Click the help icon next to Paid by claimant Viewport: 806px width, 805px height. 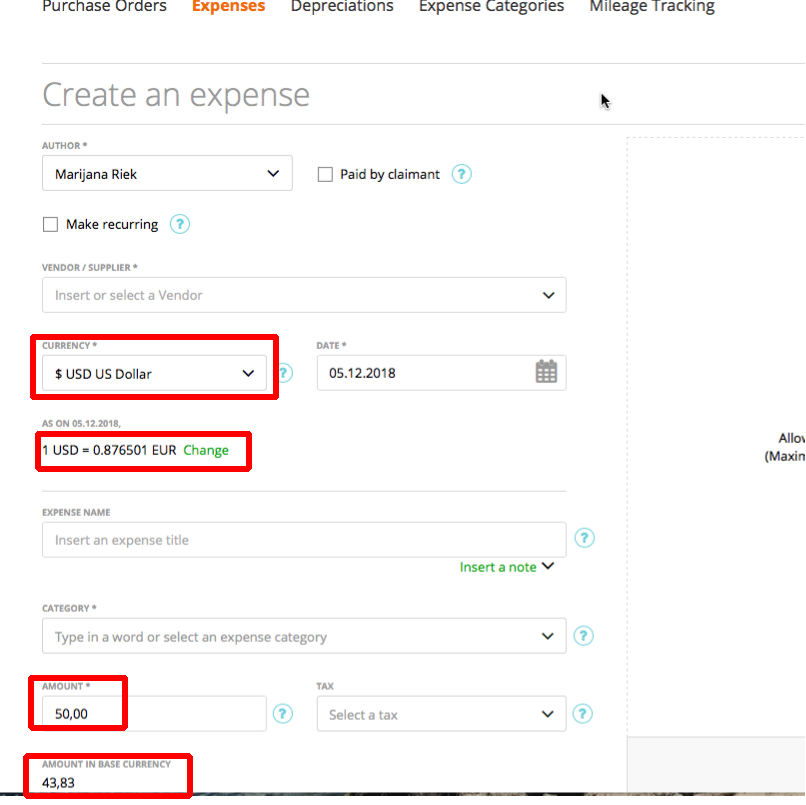click(x=461, y=173)
